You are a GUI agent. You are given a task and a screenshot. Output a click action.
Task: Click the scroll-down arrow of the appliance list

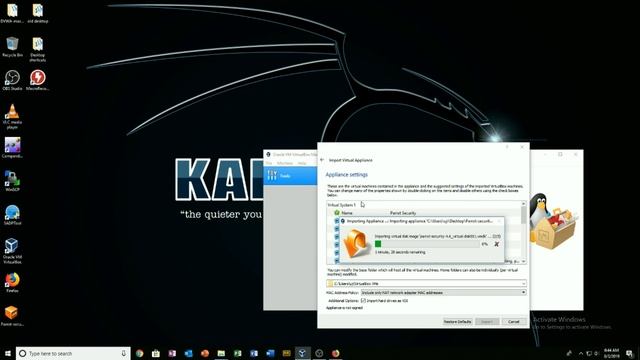[524, 261]
